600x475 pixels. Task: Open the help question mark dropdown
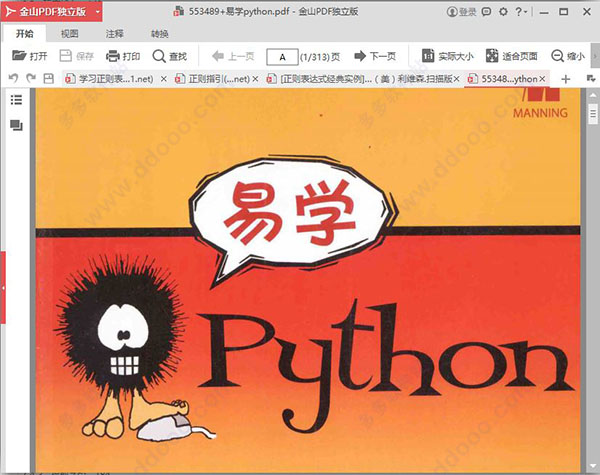point(521,12)
